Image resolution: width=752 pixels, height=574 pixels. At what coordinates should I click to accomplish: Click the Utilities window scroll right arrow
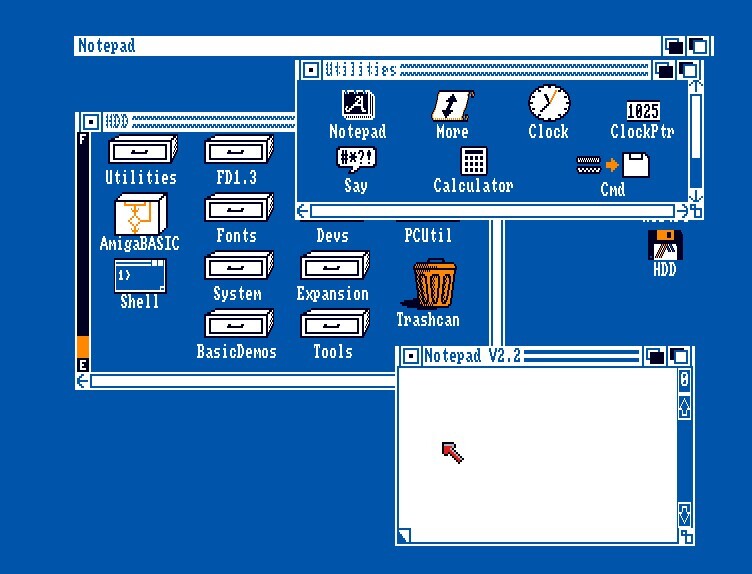[x=682, y=211]
